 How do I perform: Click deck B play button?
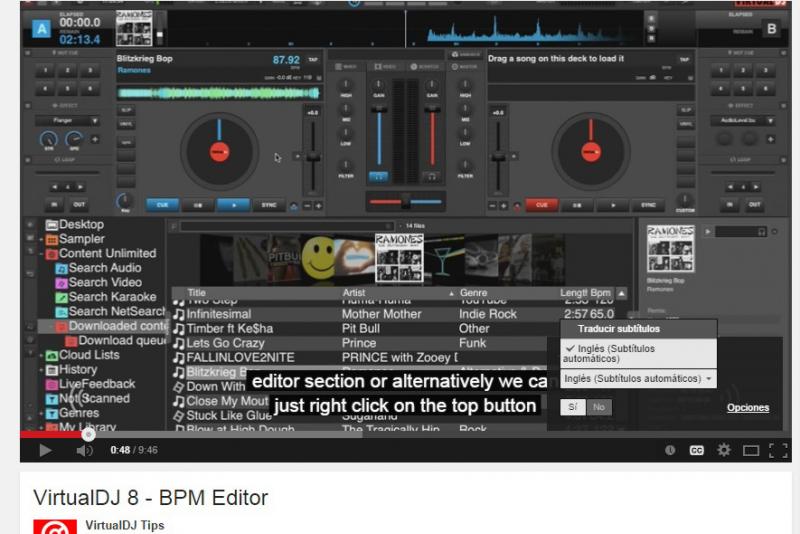[x=612, y=205]
